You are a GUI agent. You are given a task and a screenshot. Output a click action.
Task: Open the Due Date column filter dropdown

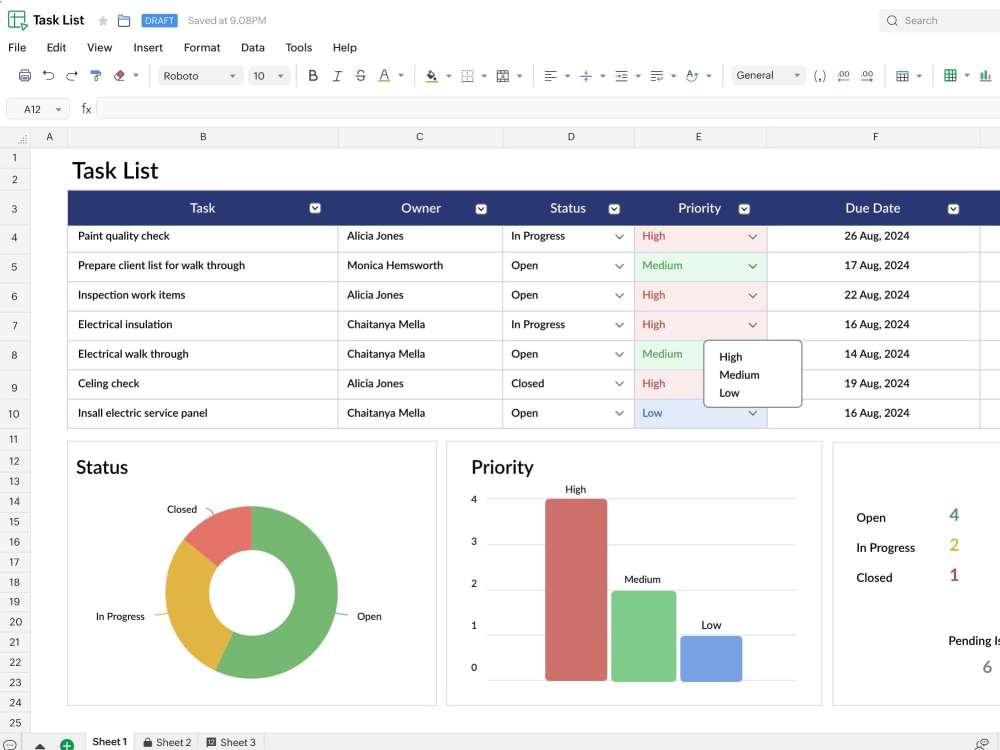pyautogui.click(x=953, y=209)
